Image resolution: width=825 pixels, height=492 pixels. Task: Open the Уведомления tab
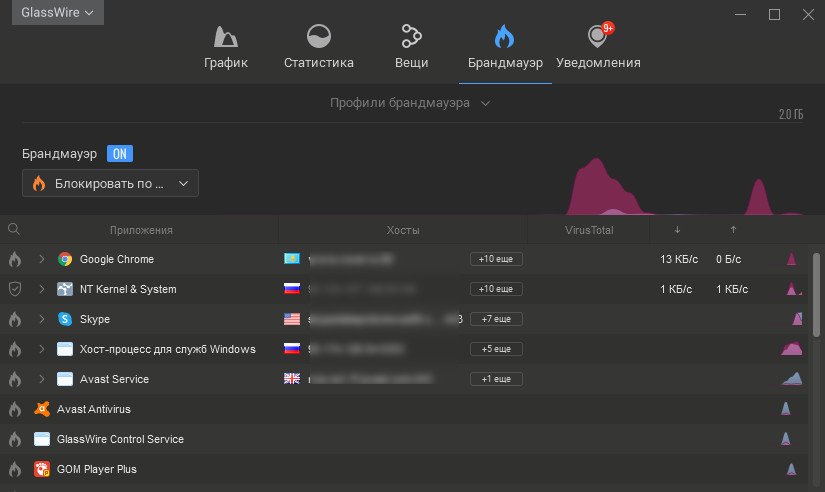click(x=598, y=46)
